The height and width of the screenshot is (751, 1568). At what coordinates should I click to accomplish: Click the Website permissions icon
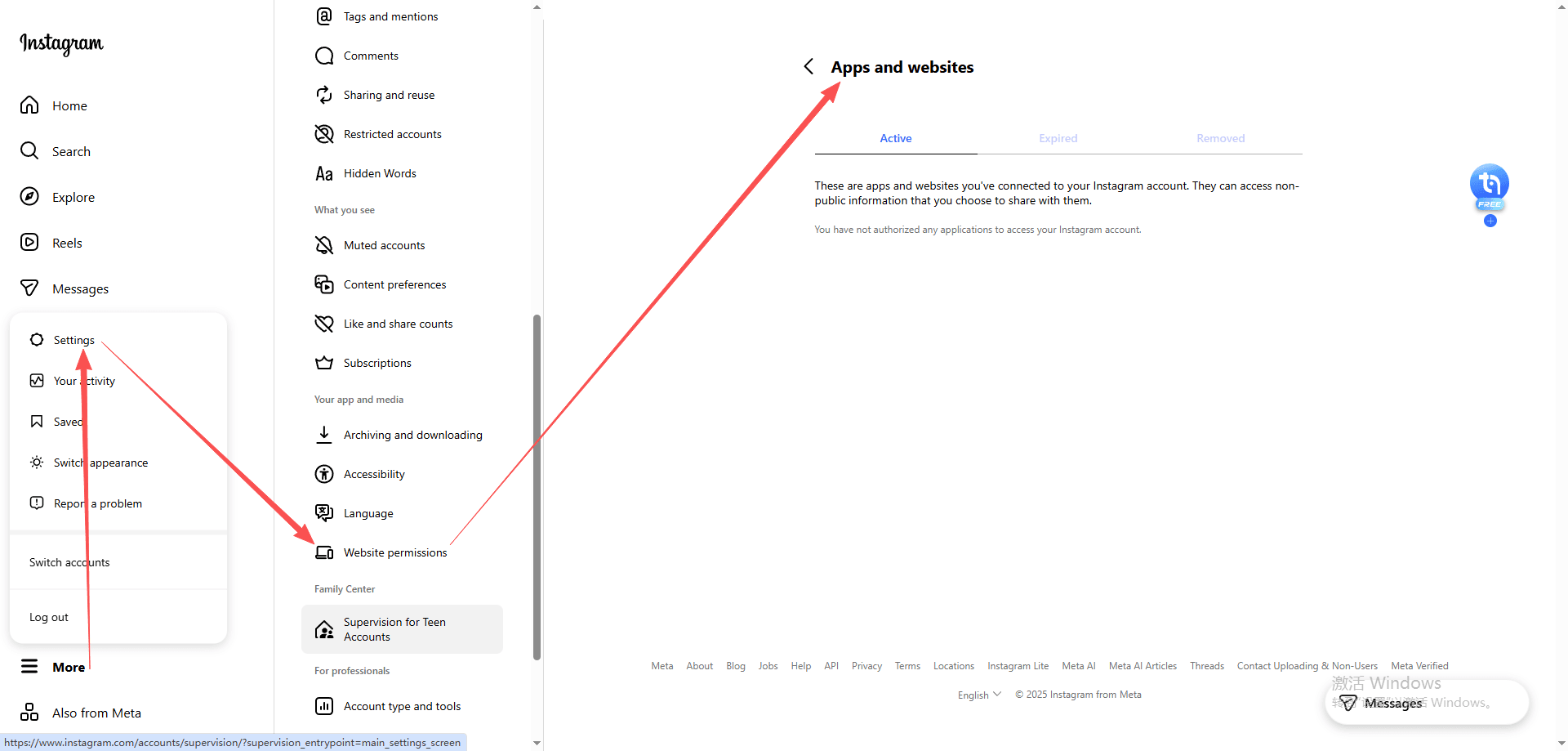tap(324, 552)
